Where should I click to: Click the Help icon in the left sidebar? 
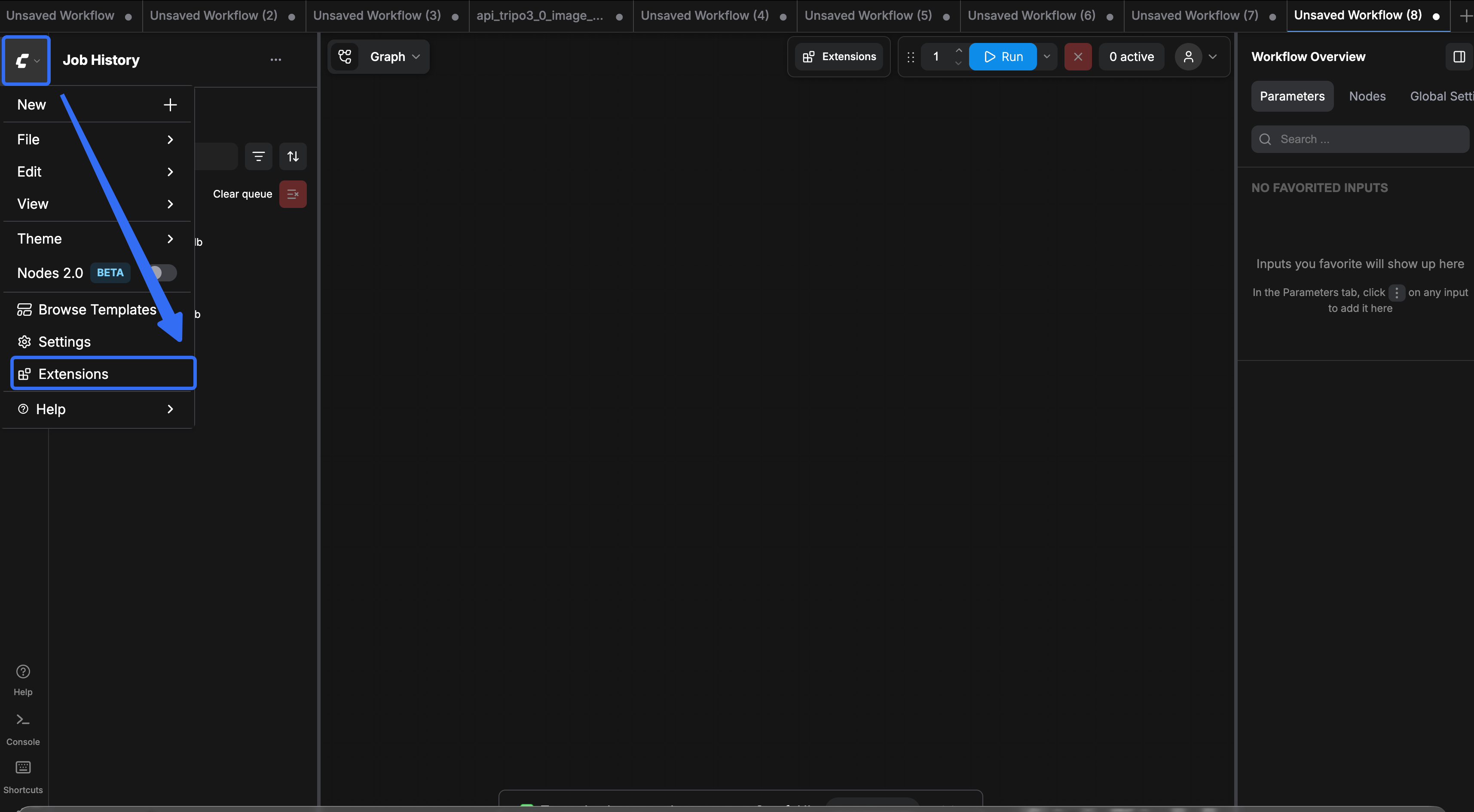tap(22, 679)
